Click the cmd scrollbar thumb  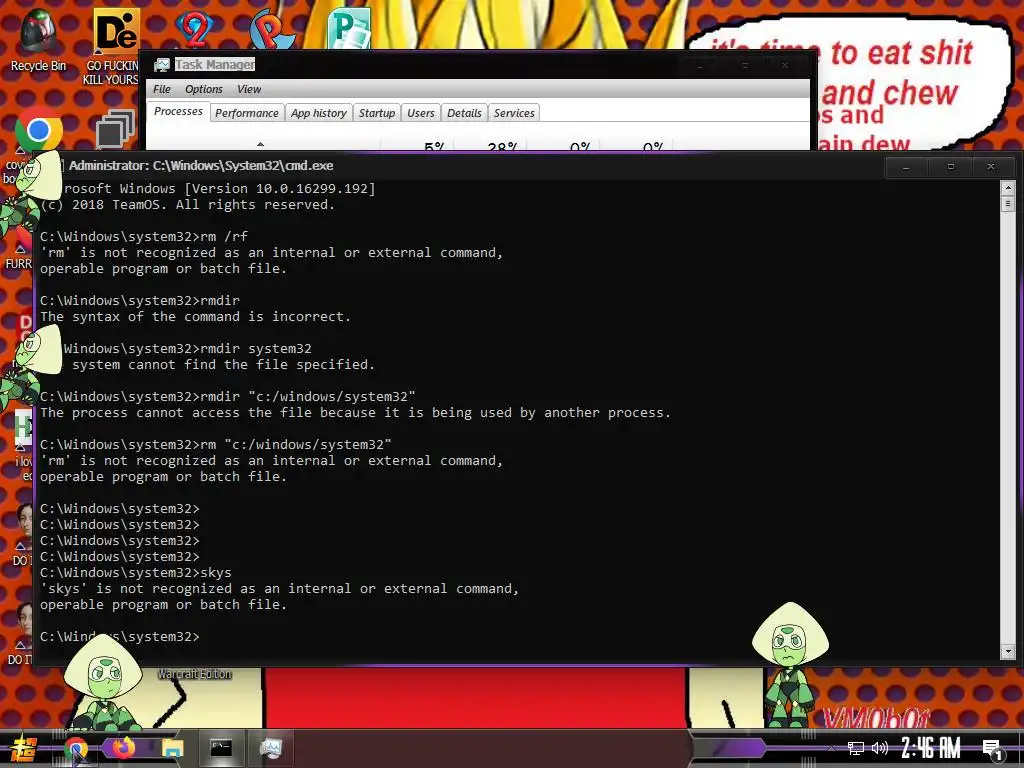pyautogui.click(x=1008, y=204)
